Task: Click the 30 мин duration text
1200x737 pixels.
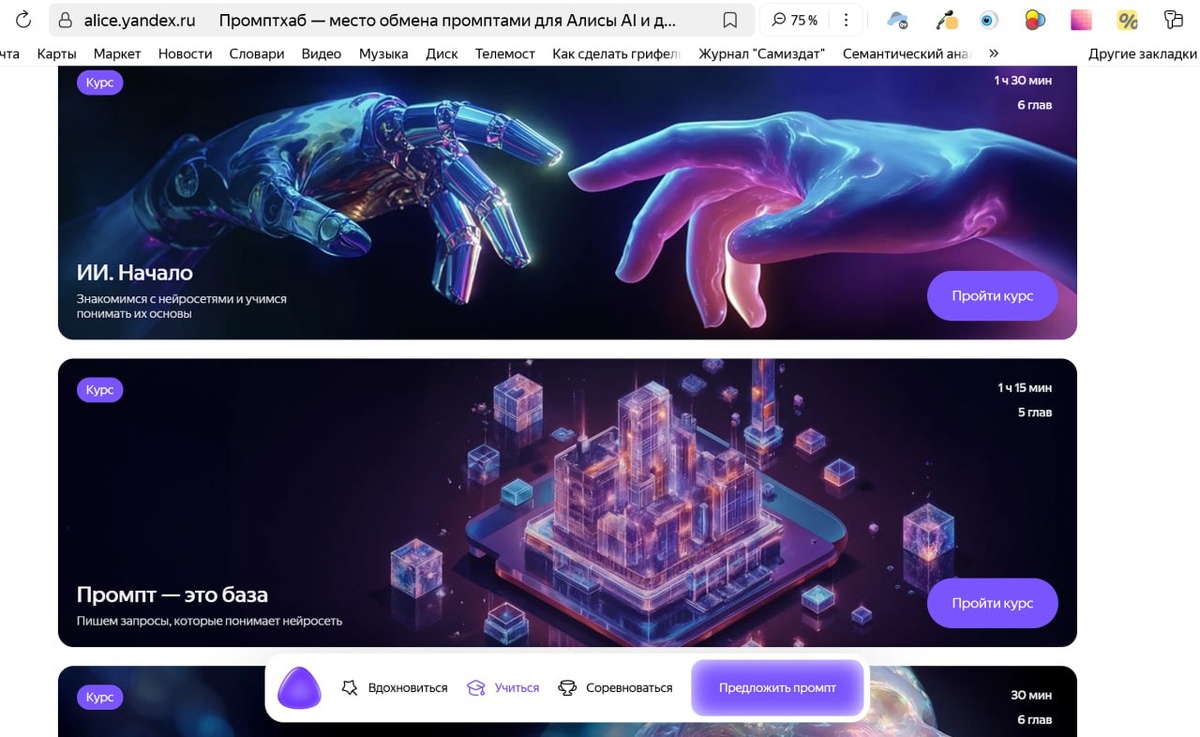Action: tap(1031, 695)
